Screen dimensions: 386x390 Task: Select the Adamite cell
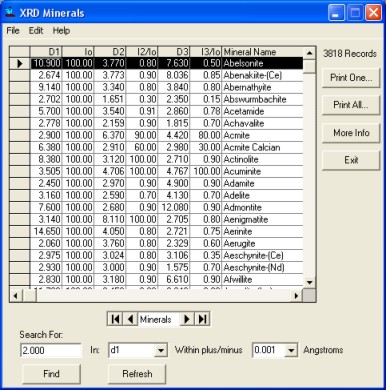[x=263, y=183]
